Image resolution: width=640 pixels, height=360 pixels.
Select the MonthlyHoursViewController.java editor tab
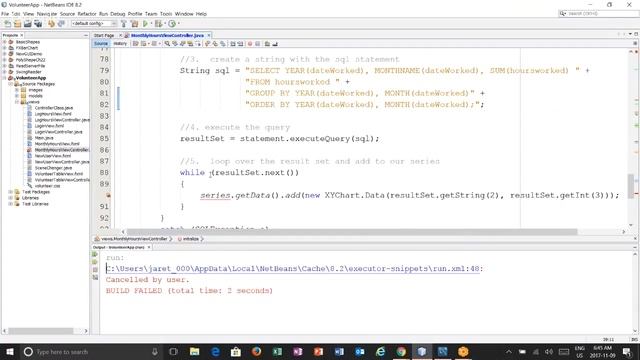pyautogui.click(x=167, y=36)
